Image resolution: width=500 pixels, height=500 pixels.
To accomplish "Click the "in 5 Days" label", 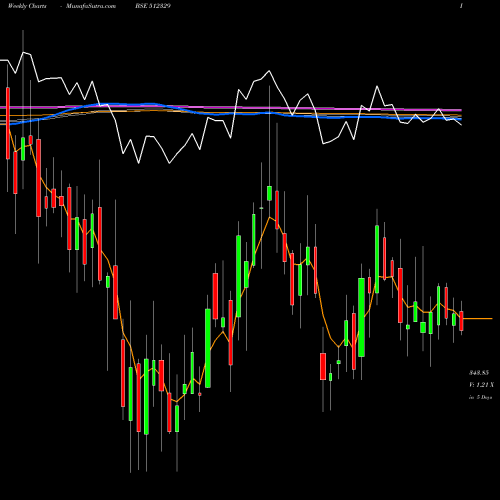I will click(481, 397).
